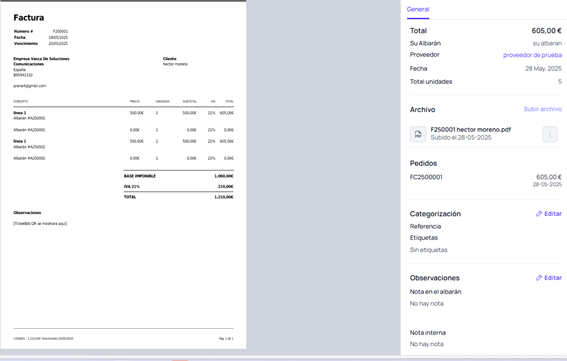Open order FC2500001 under Pedidos

(x=426, y=177)
